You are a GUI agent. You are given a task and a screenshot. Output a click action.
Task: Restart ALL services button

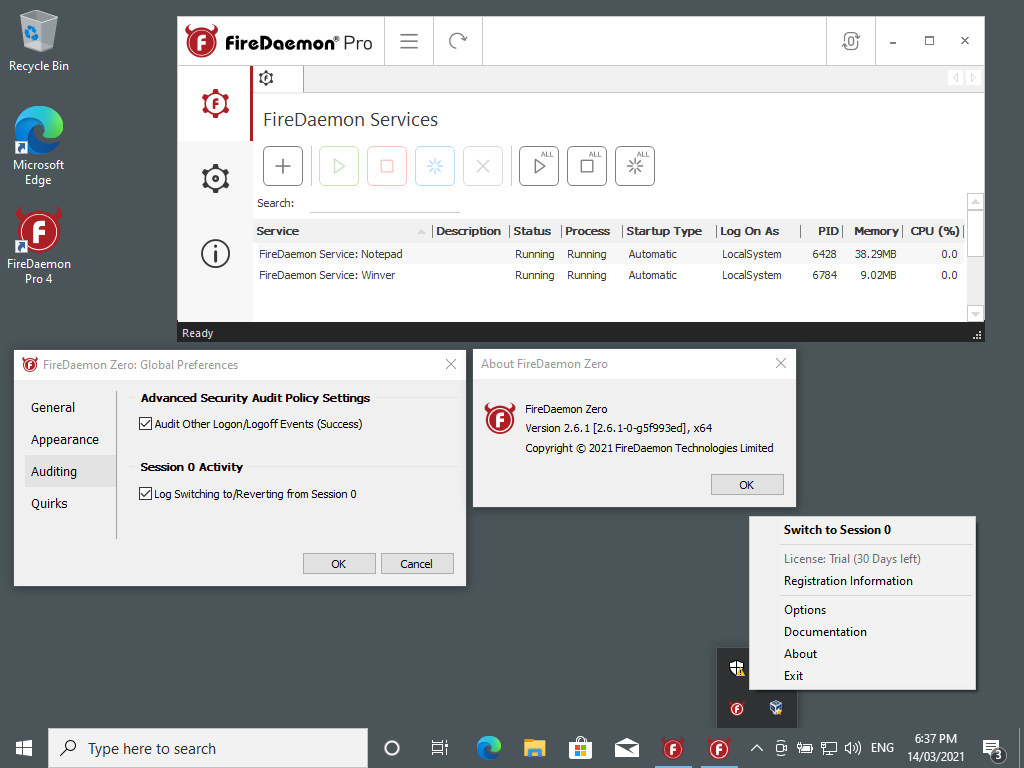(x=635, y=166)
